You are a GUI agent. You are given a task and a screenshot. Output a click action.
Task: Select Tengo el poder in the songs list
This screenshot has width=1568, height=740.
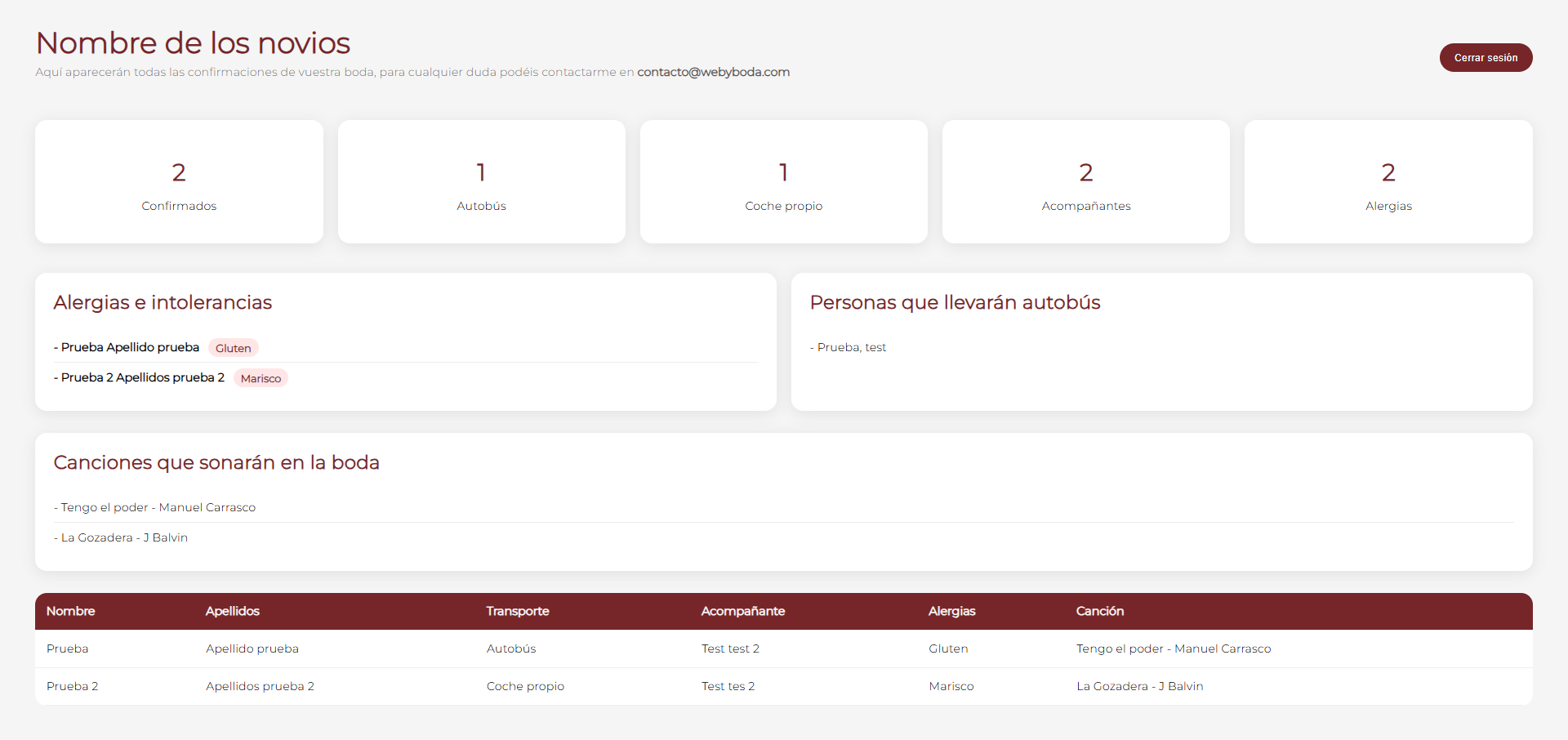[x=154, y=507]
